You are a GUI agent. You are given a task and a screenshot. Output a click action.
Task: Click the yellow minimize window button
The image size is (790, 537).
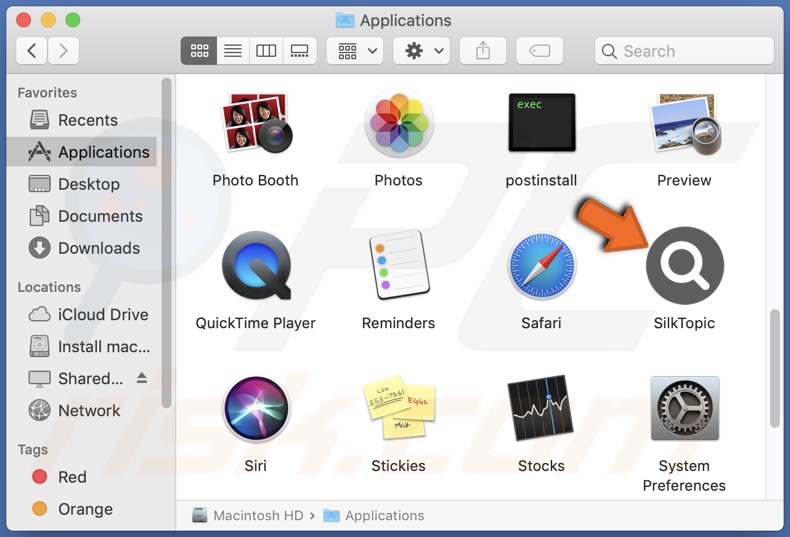48,20
